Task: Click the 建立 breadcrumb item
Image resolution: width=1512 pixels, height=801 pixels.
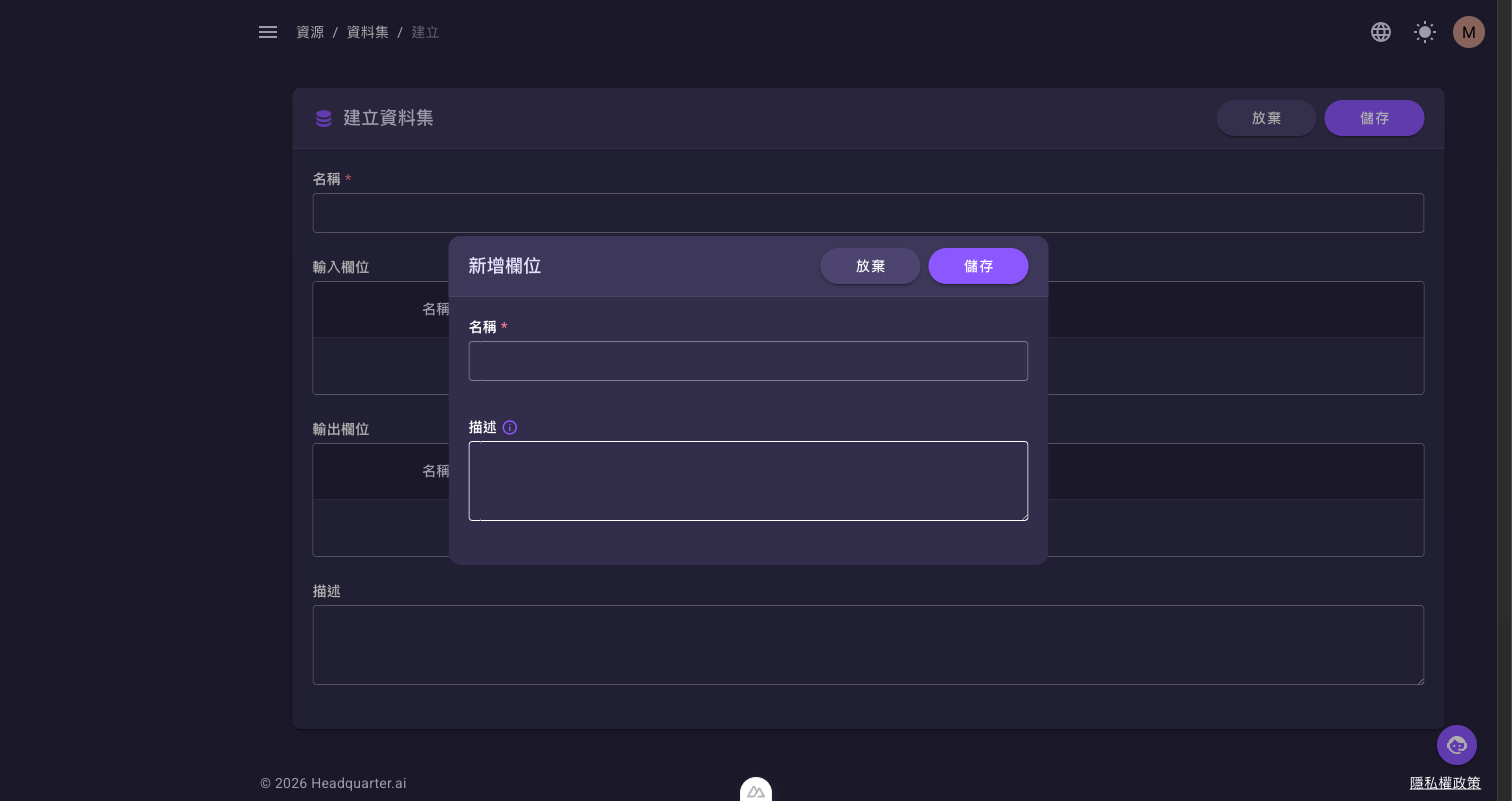Action: 426,32
